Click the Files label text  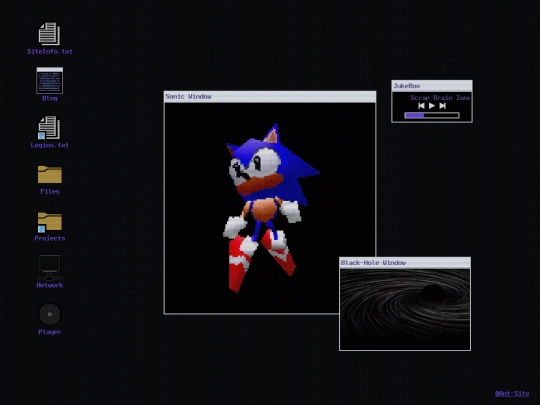pyautogui.click(x=50, y=191)
